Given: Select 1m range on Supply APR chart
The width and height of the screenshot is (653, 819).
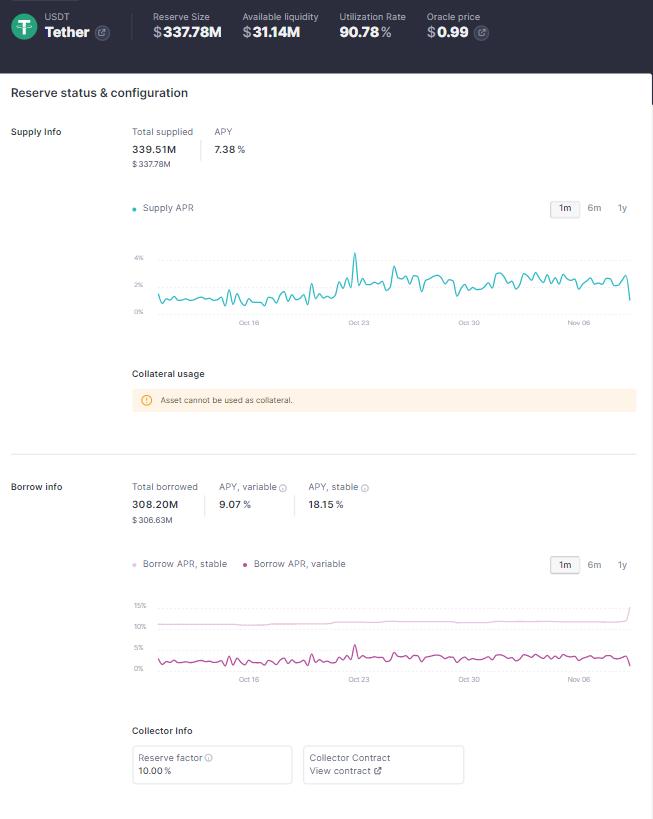Looking at the screenshot, I should point(565,208).
